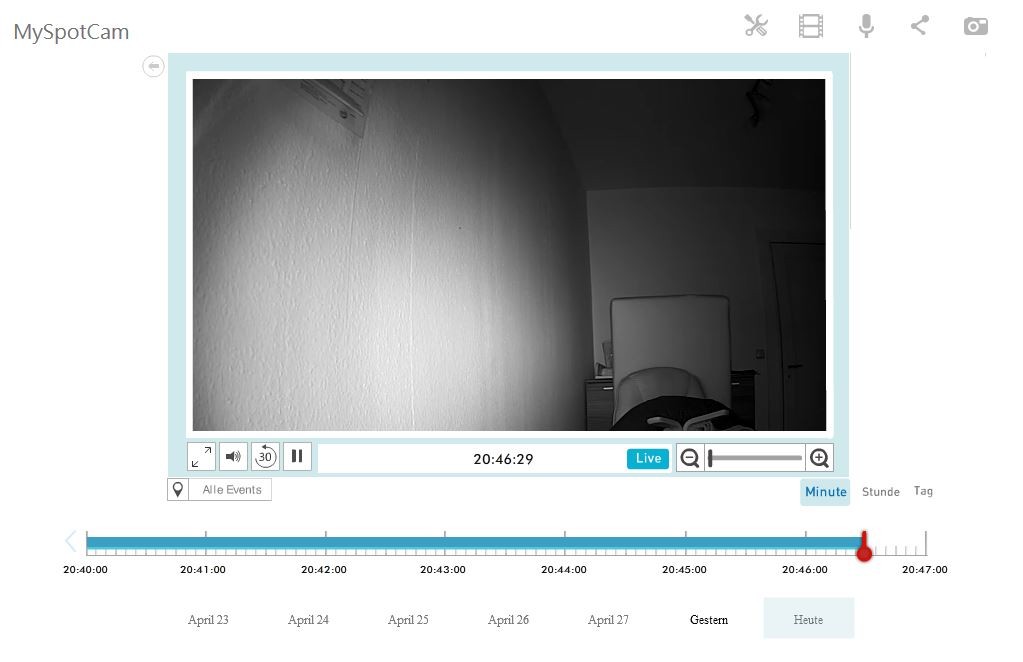
Task: Switch video to fullscreen mode
Action: coord(202,457)
